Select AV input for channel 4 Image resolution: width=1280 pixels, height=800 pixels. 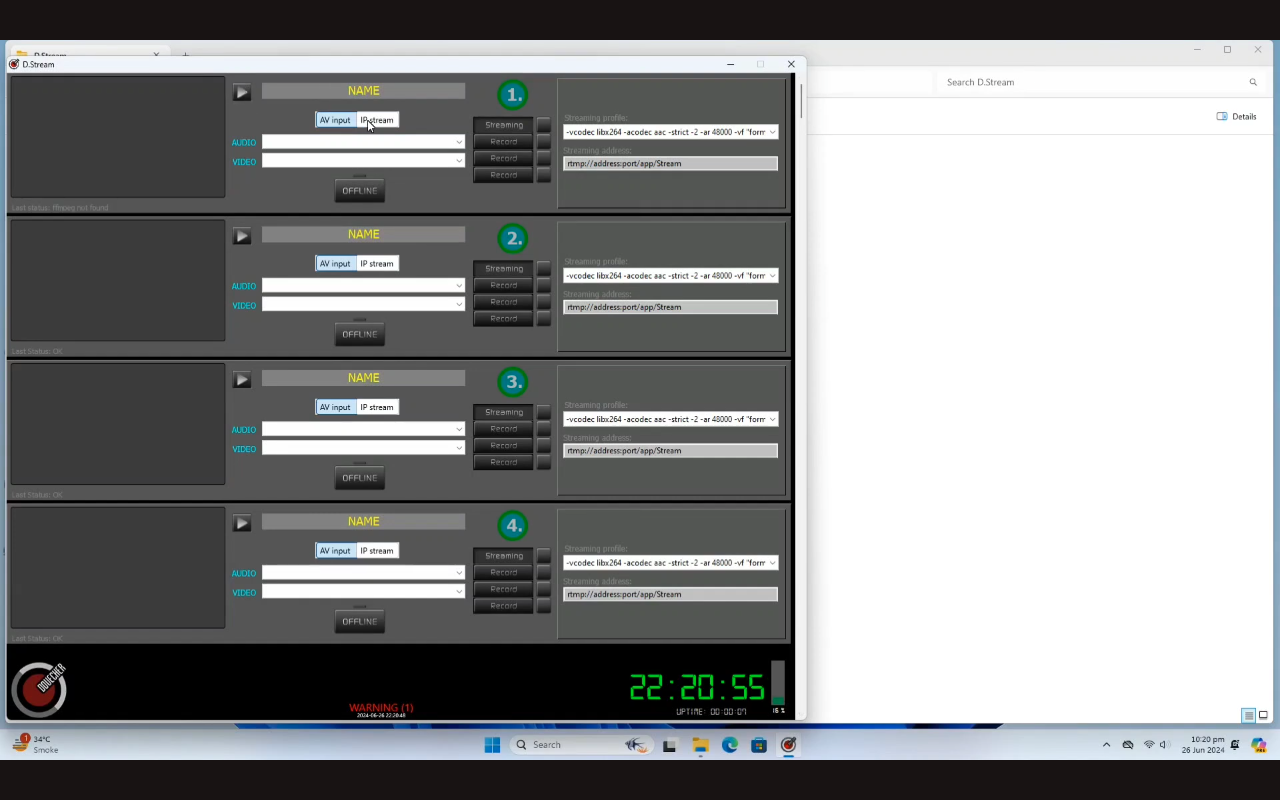[x=335, y=551]
